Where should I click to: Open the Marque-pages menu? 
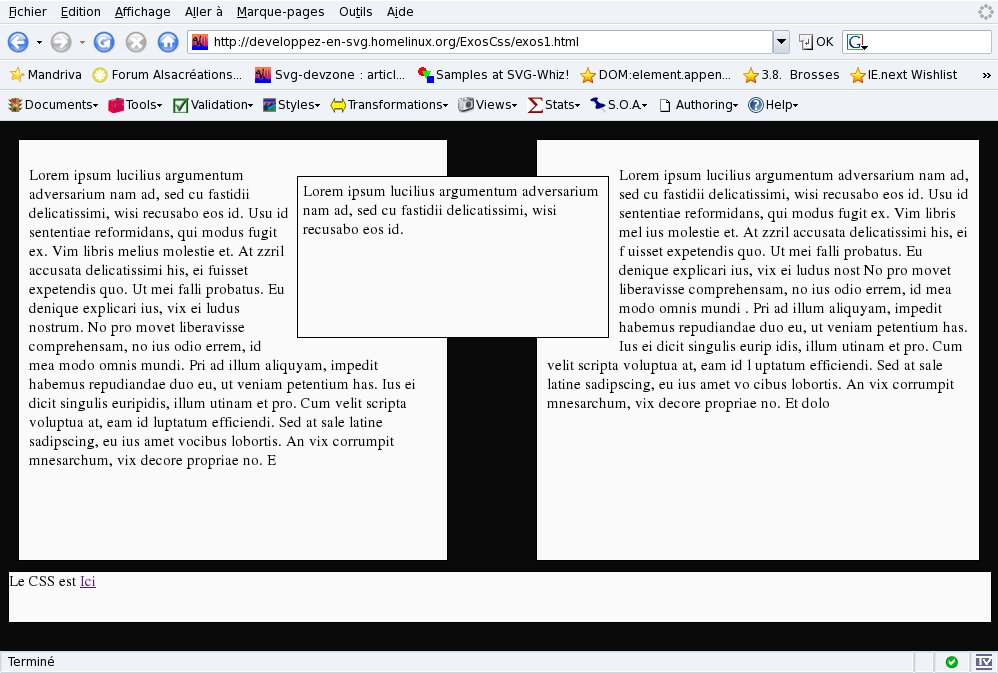pyautogui.click(x=280, y=11)
